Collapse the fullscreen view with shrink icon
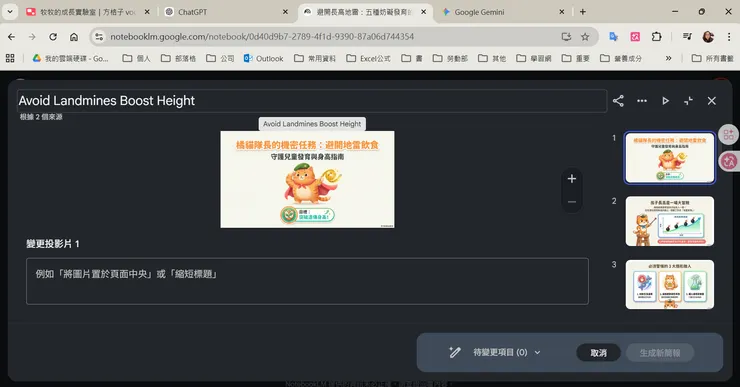 point(688,101)
